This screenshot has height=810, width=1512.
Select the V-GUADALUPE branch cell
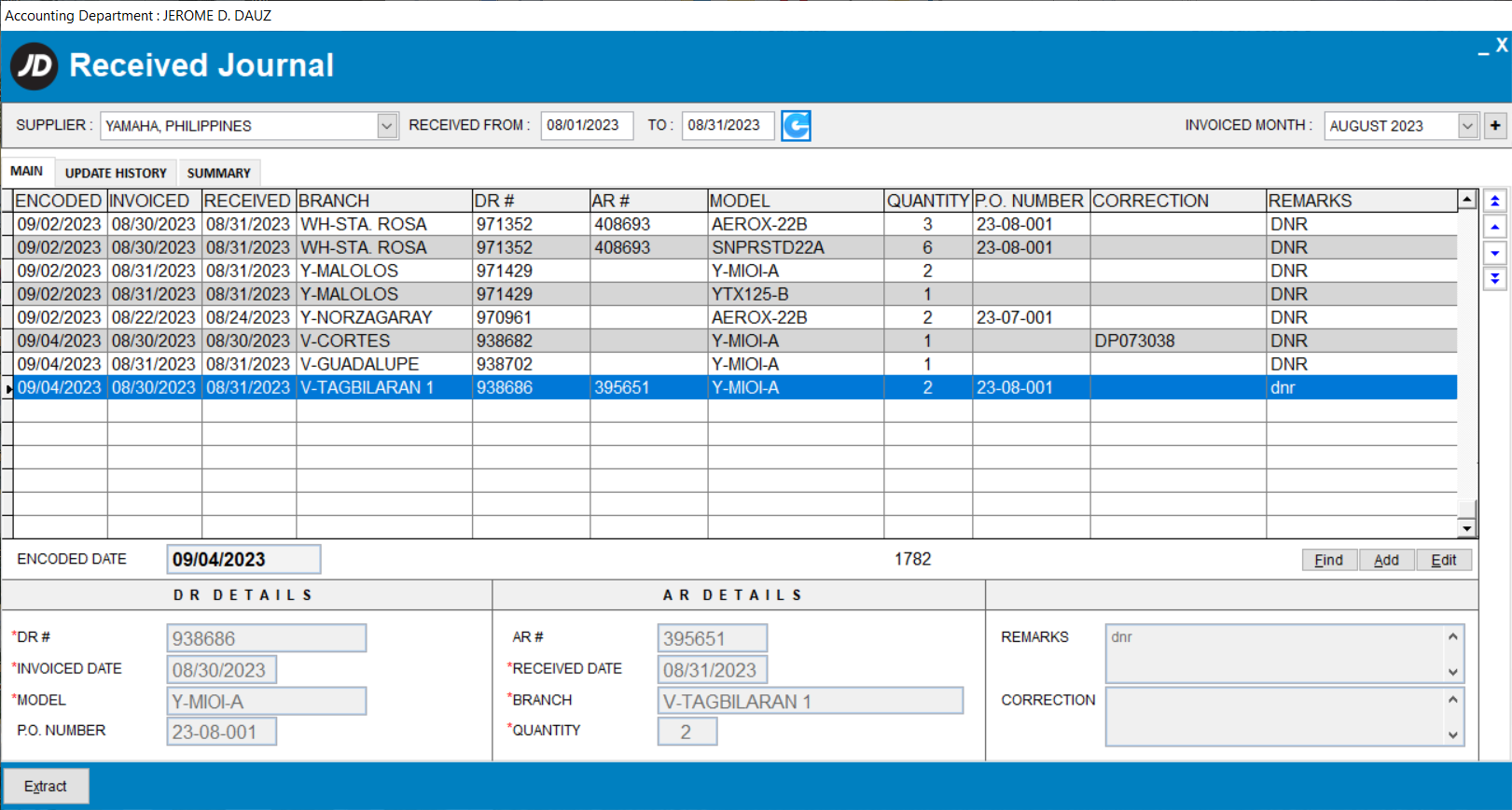click(x=384, y=364)
